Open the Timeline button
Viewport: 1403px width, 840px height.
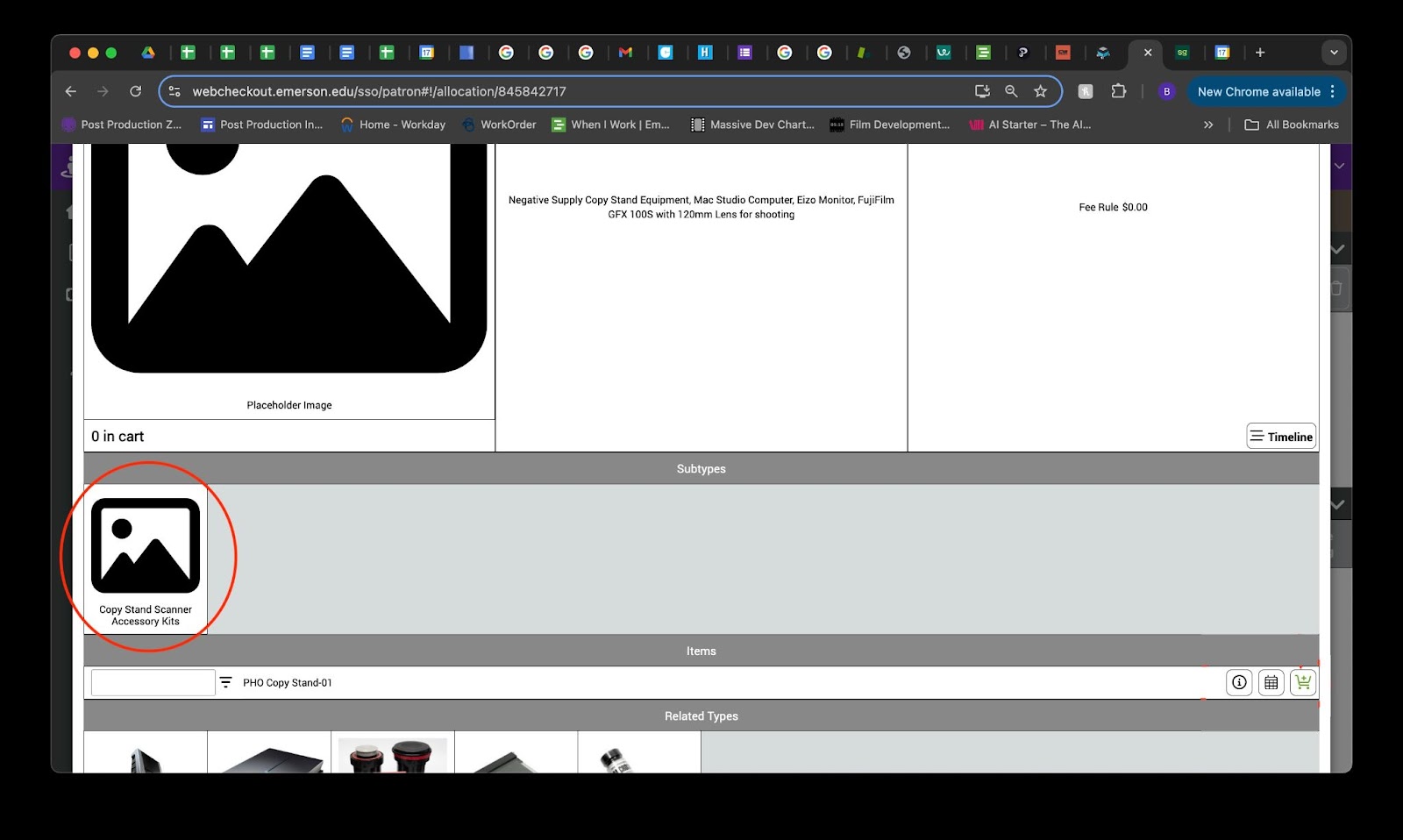(1281, 437)
